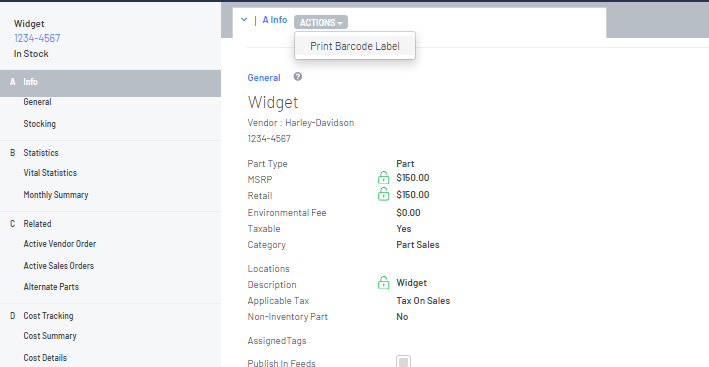709x367 pixels.
Task: Click the Widget description value
Action: [411, 282]
